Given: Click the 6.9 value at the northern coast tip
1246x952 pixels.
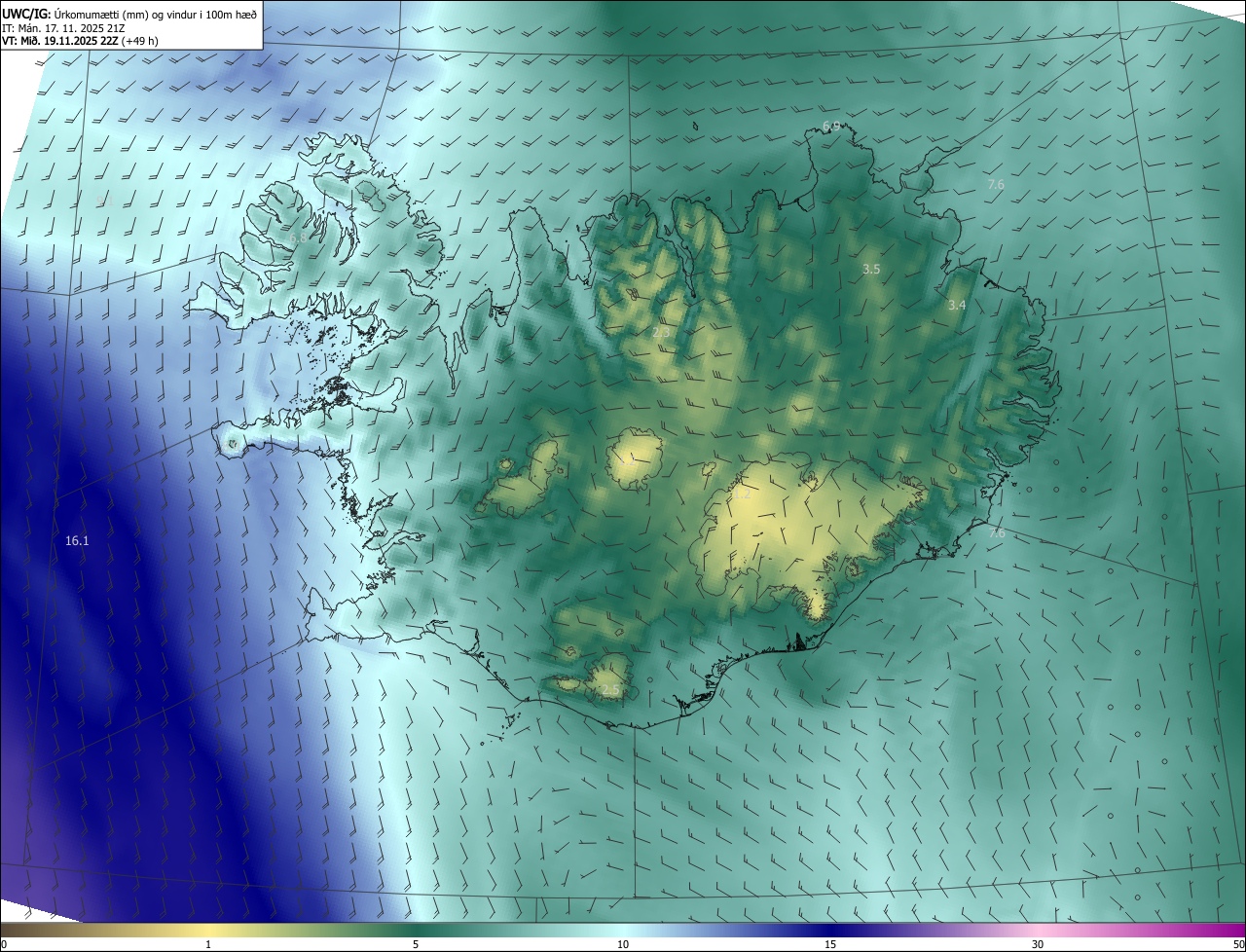Looking at the screenshot, I should [x=831, y=127].
